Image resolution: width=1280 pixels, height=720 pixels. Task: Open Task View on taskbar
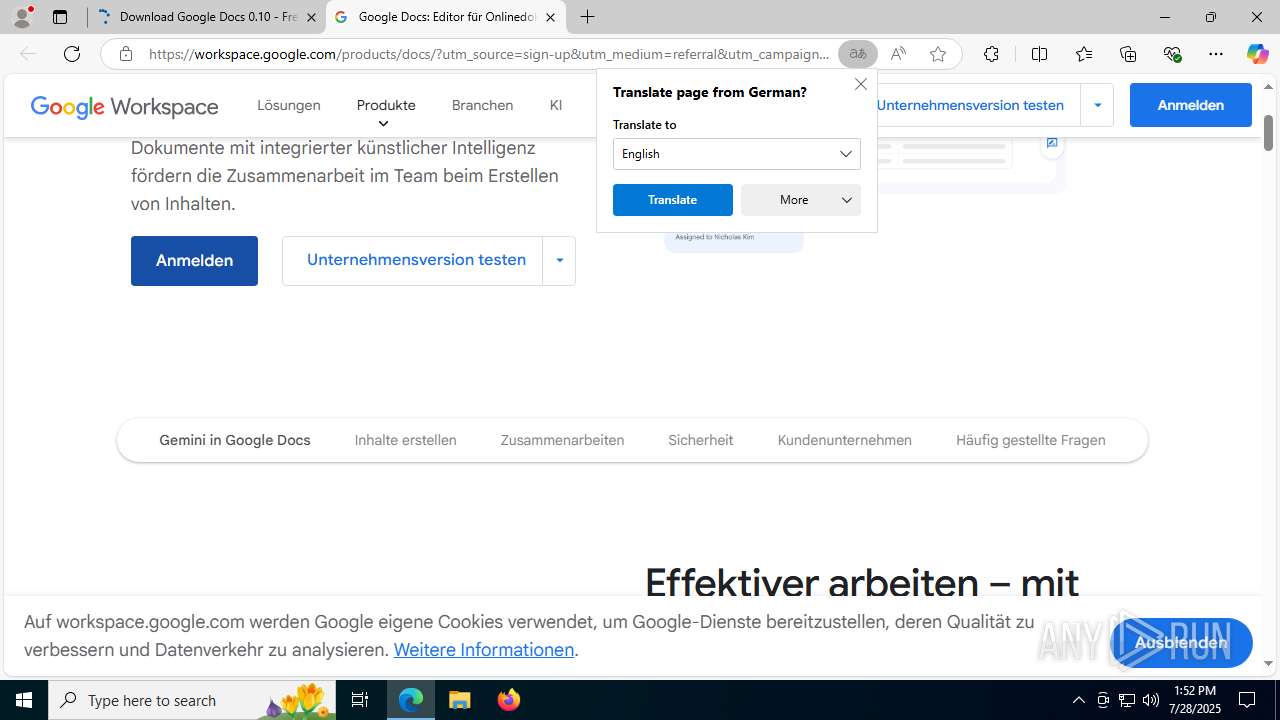[x=360, y=700]
